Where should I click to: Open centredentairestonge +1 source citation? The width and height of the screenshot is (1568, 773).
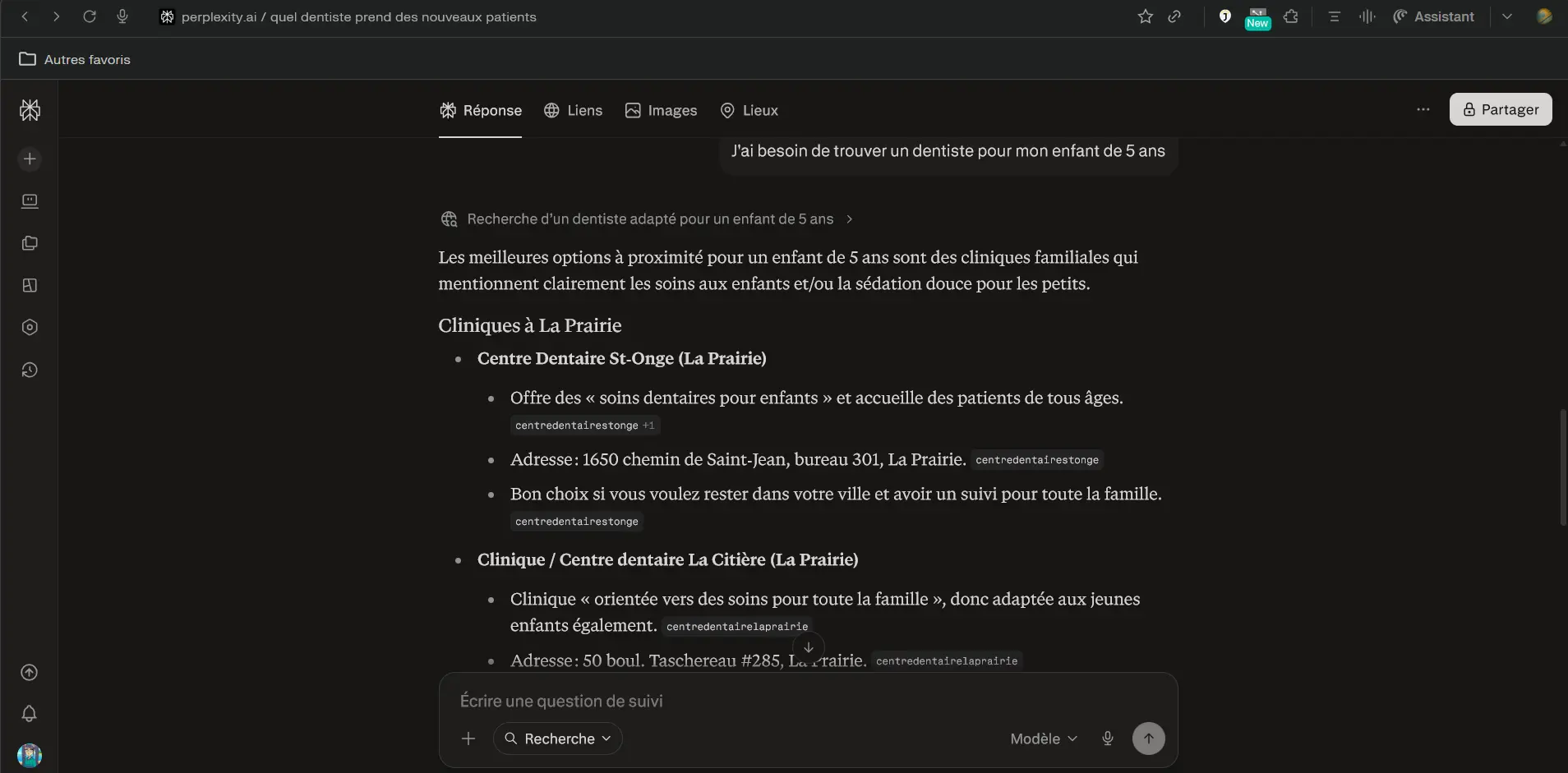pyautogui.click(x=585, y=425)
